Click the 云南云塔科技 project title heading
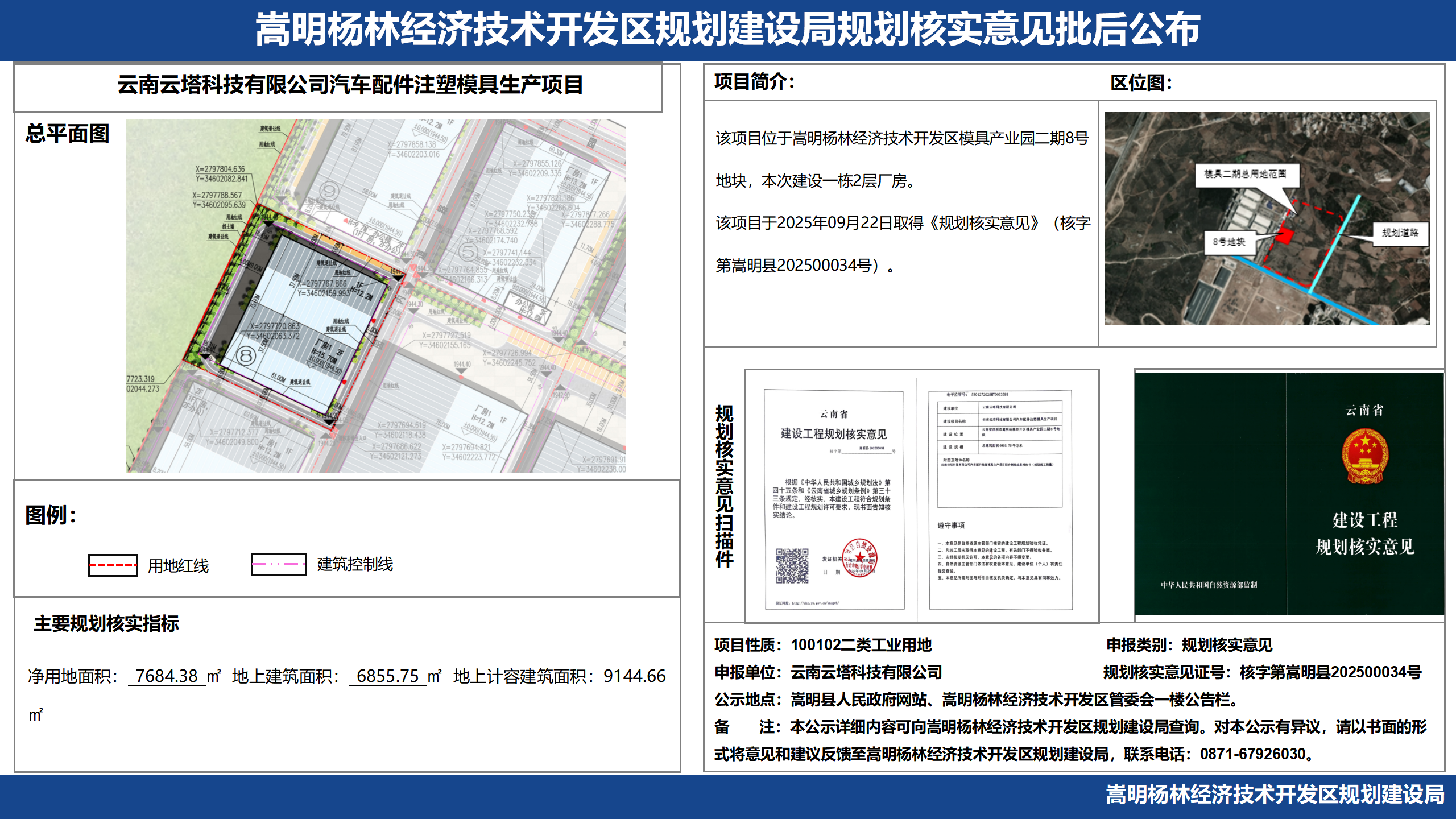This screenshot has width=1456, height=819. pos(350,85)
